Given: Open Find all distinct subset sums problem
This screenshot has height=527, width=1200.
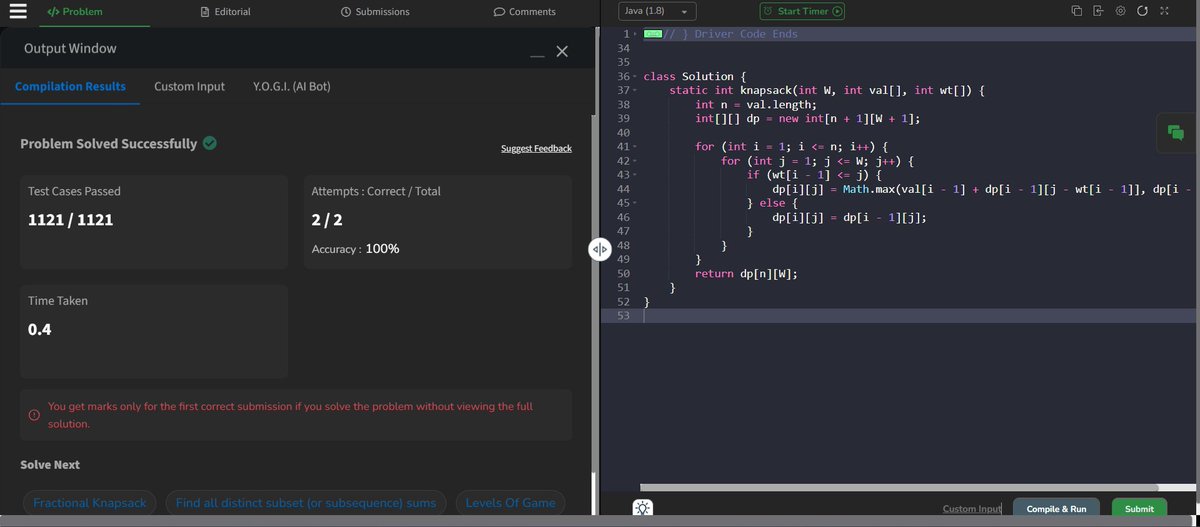Looking at the screenshot, I should click(305, 503).
